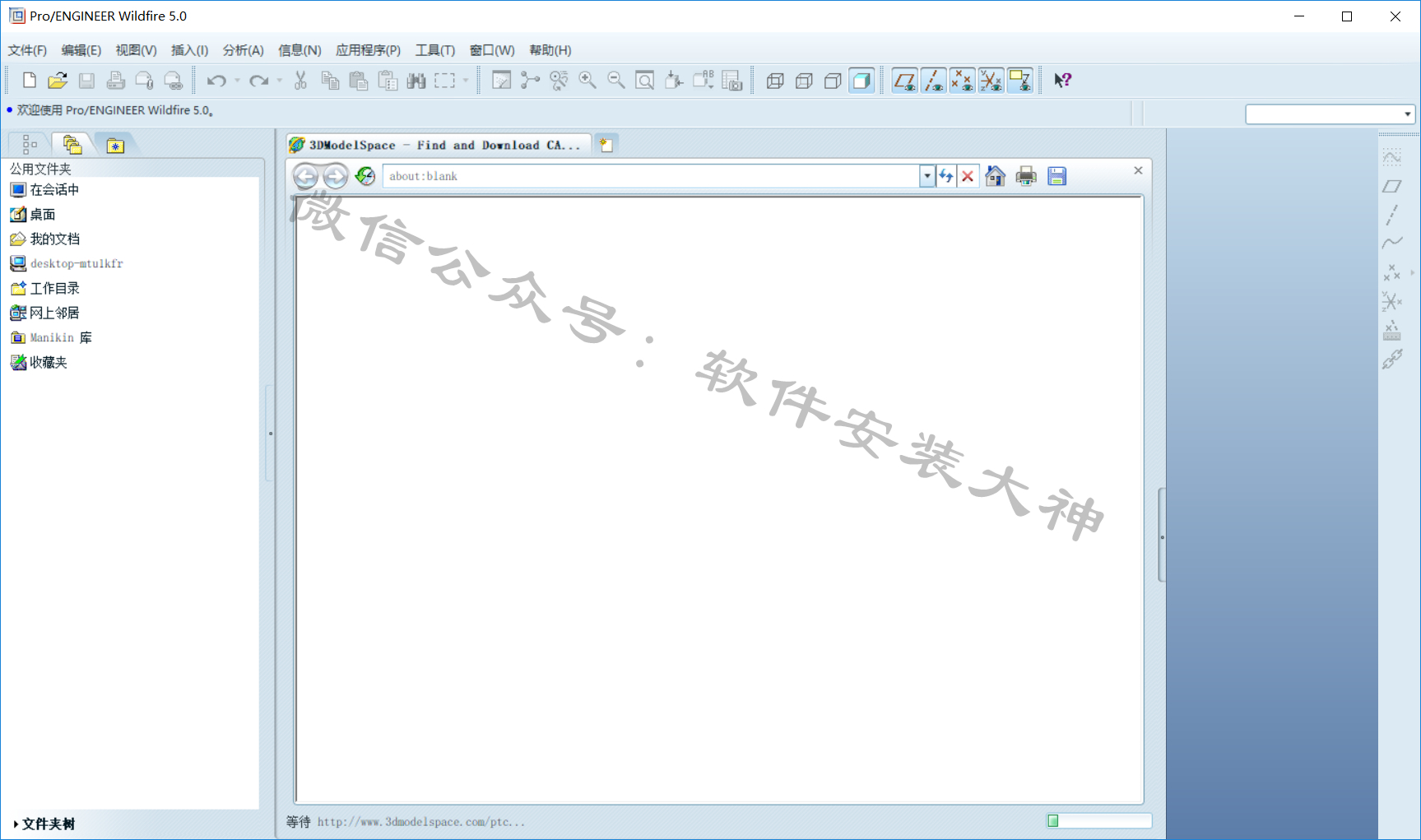
Task: Click the sketch tool in right toolbar
Action: [1391, 157]
